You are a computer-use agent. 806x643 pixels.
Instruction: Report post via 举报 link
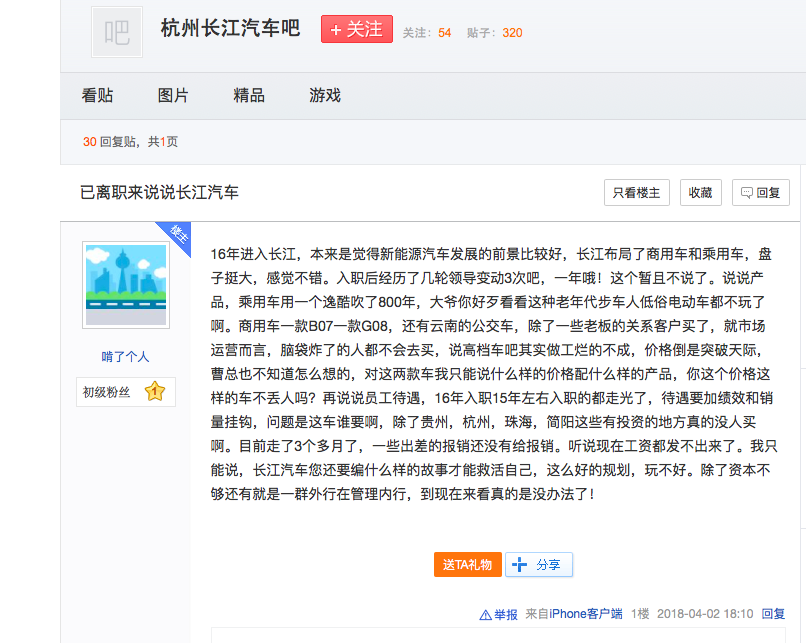click(499, 614)
